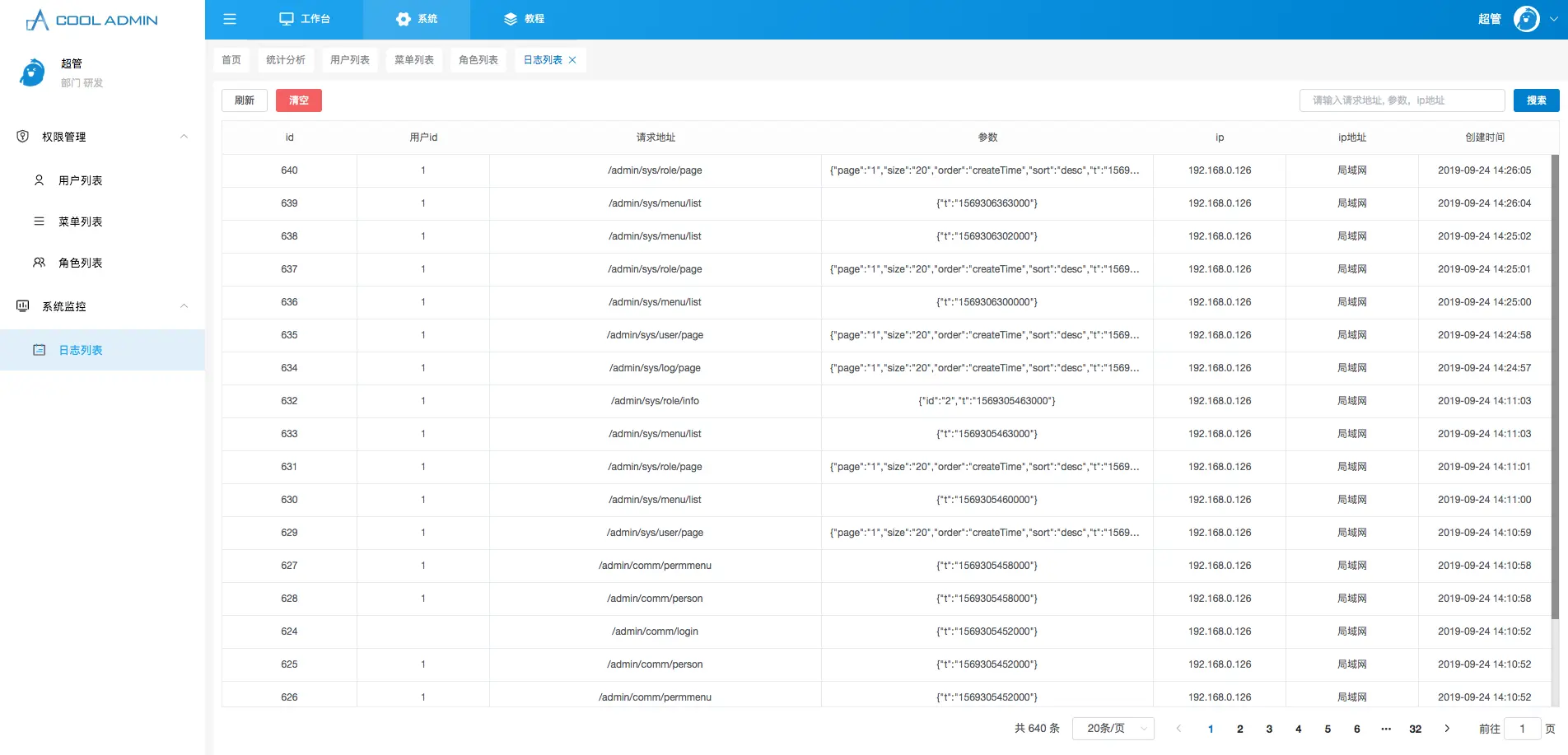This screenshot has width=1568, height=755.
Task: Click the pagination ellipsis for more pages
Action: (1386, 729)
